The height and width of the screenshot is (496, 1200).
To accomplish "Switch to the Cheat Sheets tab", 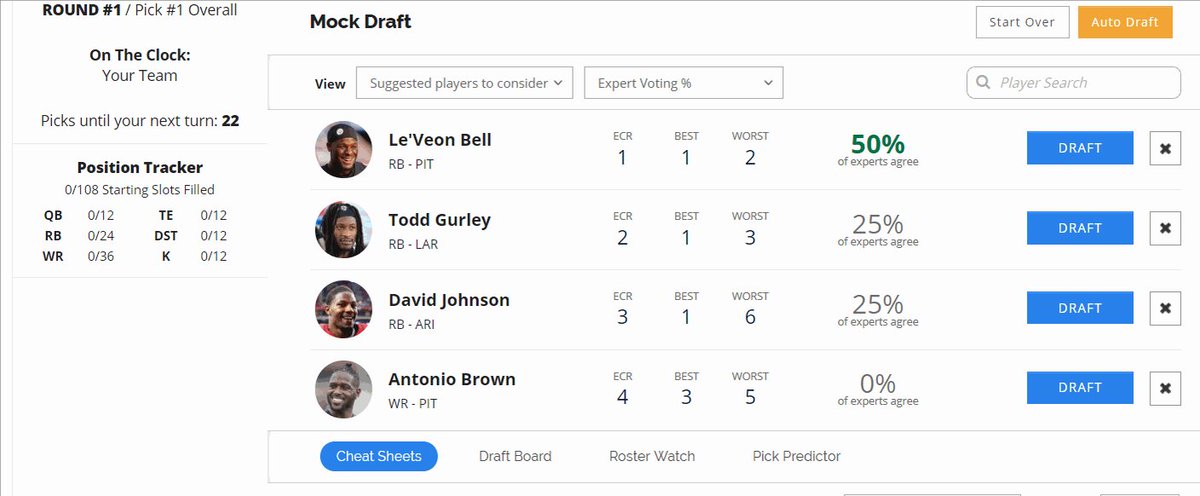I will click(379, 456).
